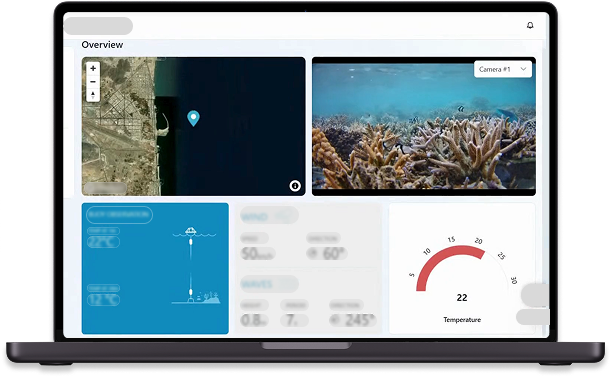
Task: Open notifications via the bell icon
Action: pyautogui.click(x=530, y=25)
